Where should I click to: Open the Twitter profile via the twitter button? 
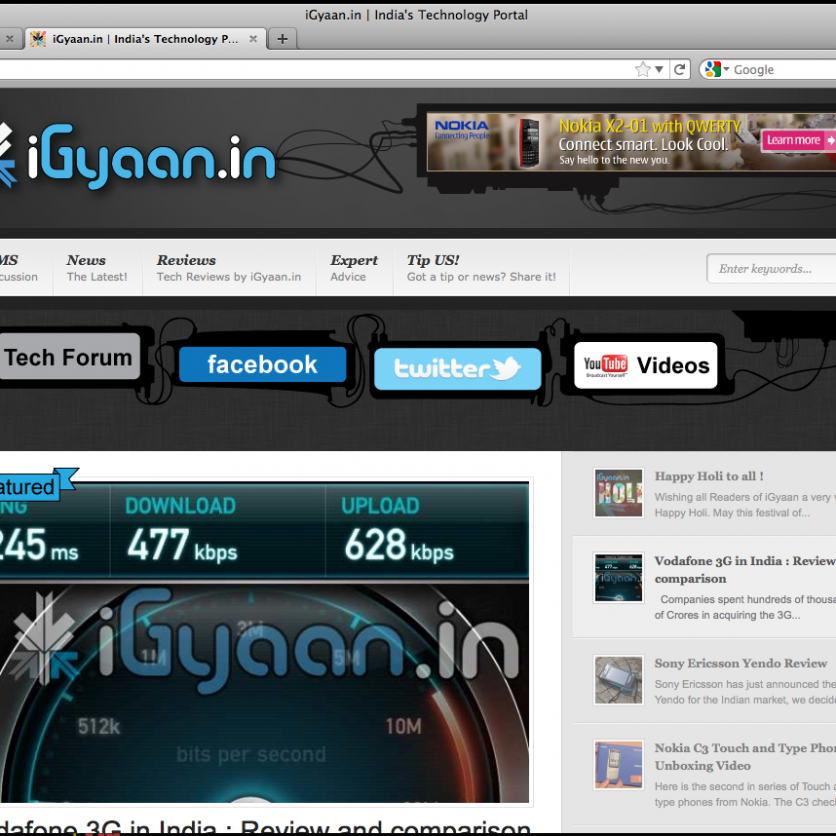tap(457, 368)
